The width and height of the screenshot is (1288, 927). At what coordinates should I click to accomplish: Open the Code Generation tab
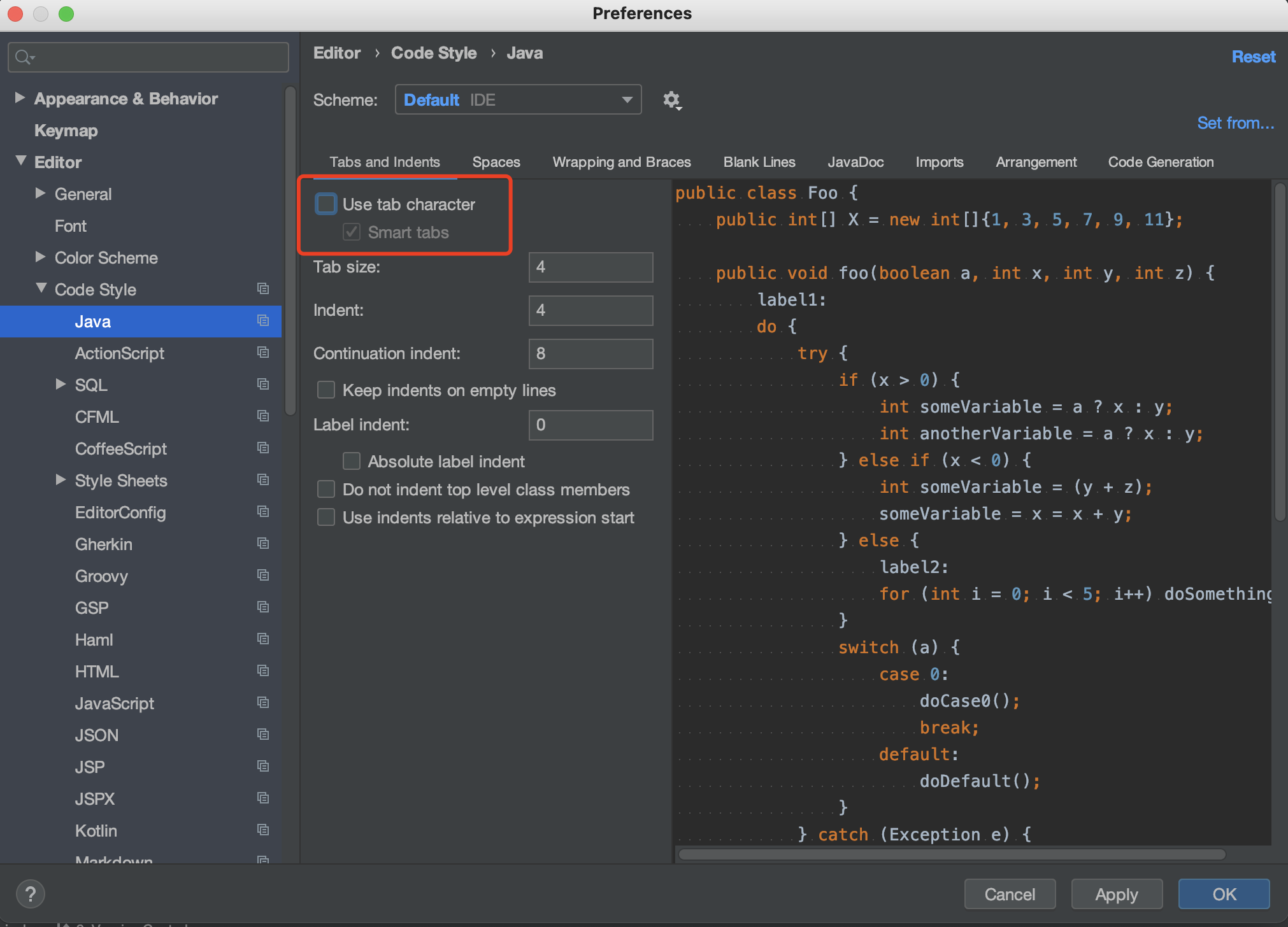(1160, 162)
